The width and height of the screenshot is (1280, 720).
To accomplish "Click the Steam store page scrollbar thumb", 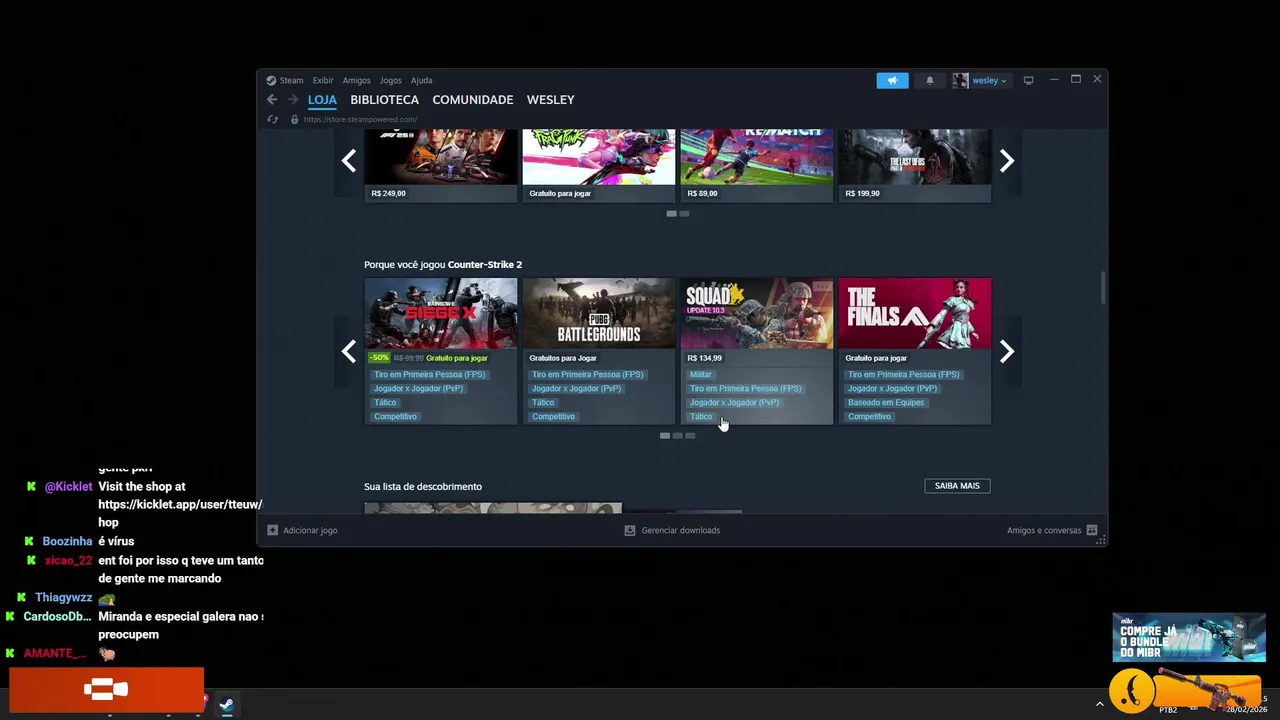I will (x=1103, y=286).
